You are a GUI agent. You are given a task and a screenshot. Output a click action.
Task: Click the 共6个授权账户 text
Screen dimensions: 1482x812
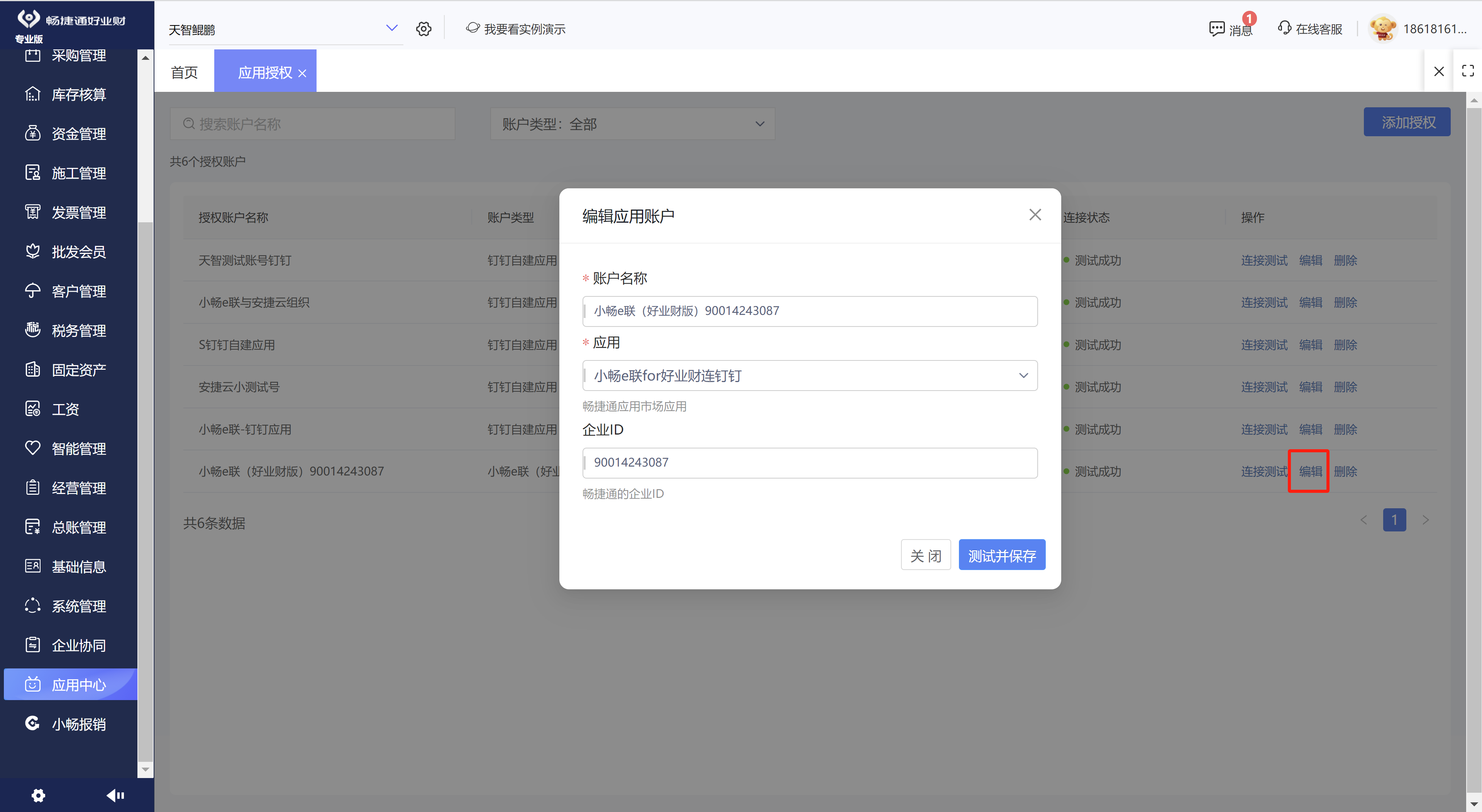coord(208,162)
